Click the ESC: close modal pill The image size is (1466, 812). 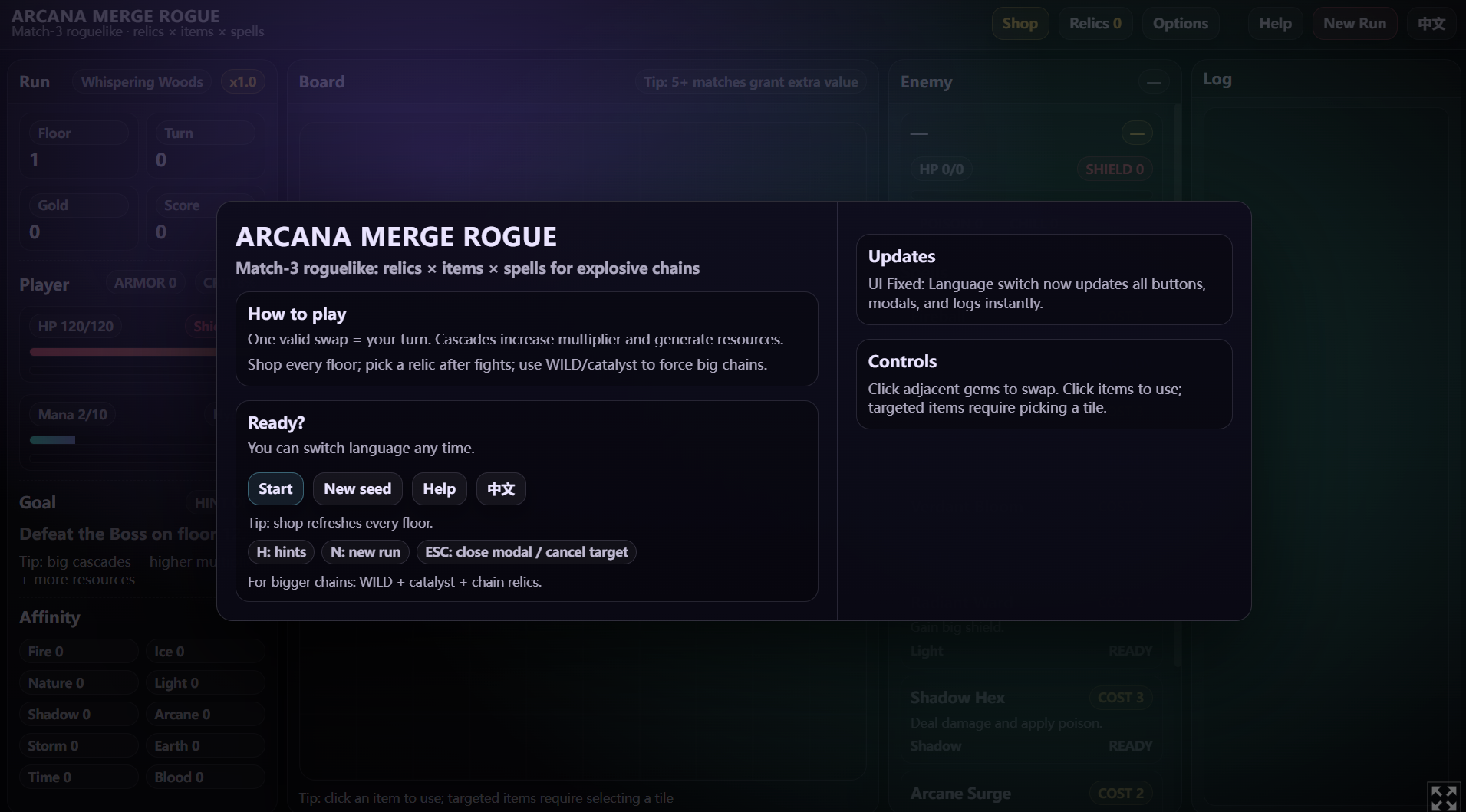(x=526, y=552)
